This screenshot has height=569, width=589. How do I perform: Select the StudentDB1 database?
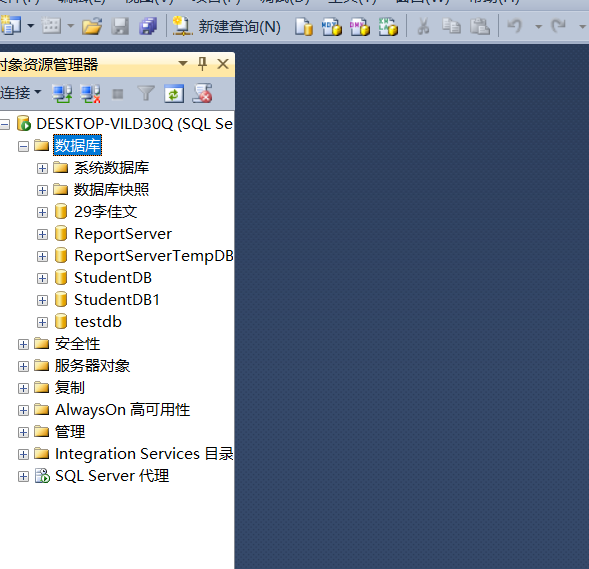117,300
